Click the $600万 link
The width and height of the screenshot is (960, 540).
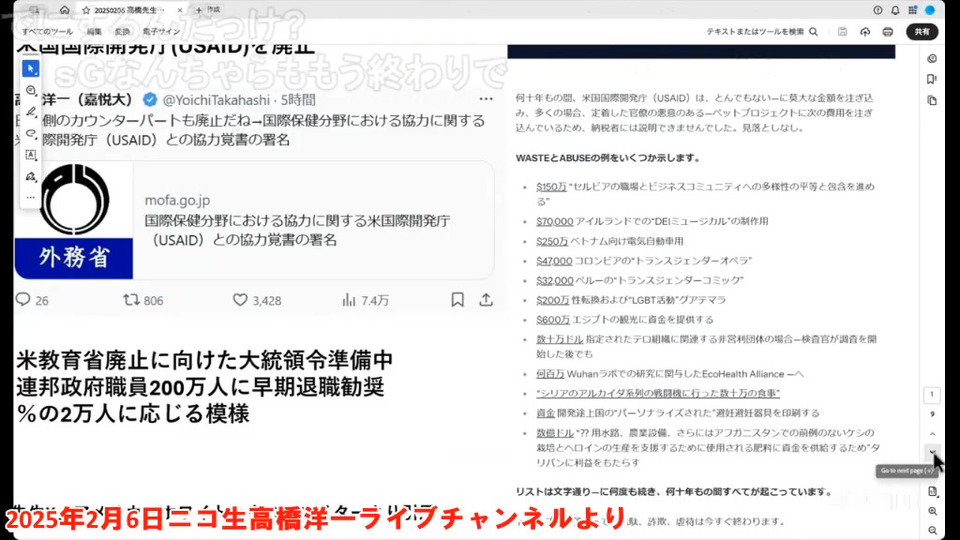[x=553, y=320]
